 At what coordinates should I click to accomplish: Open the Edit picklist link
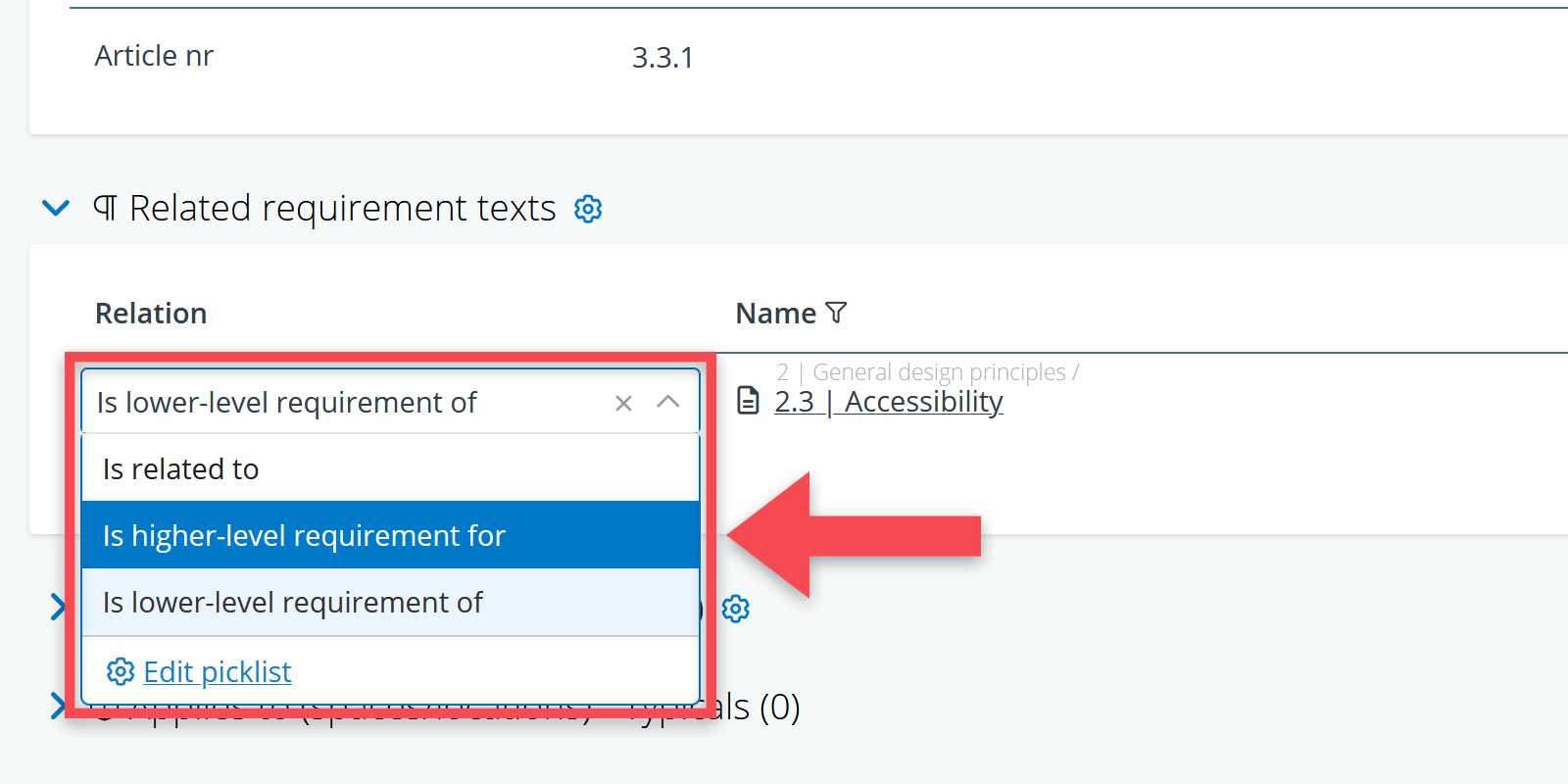click(x=218, y=672)
